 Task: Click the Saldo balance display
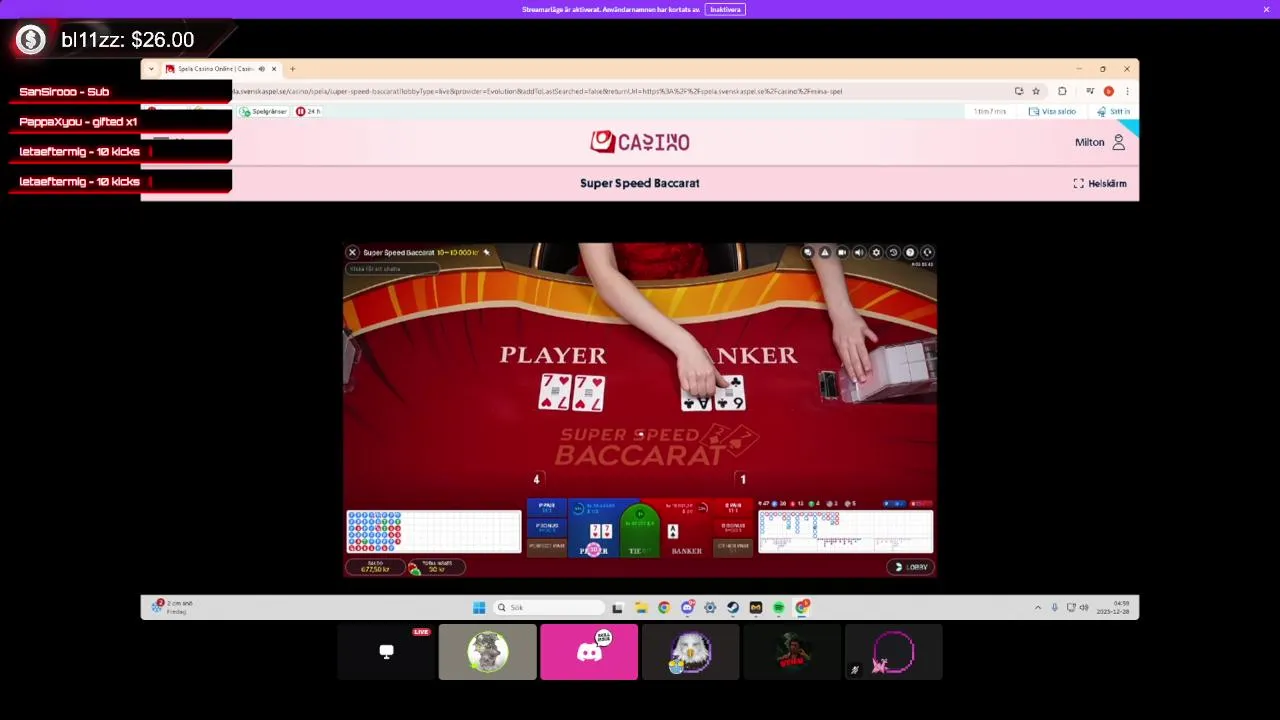376,567
